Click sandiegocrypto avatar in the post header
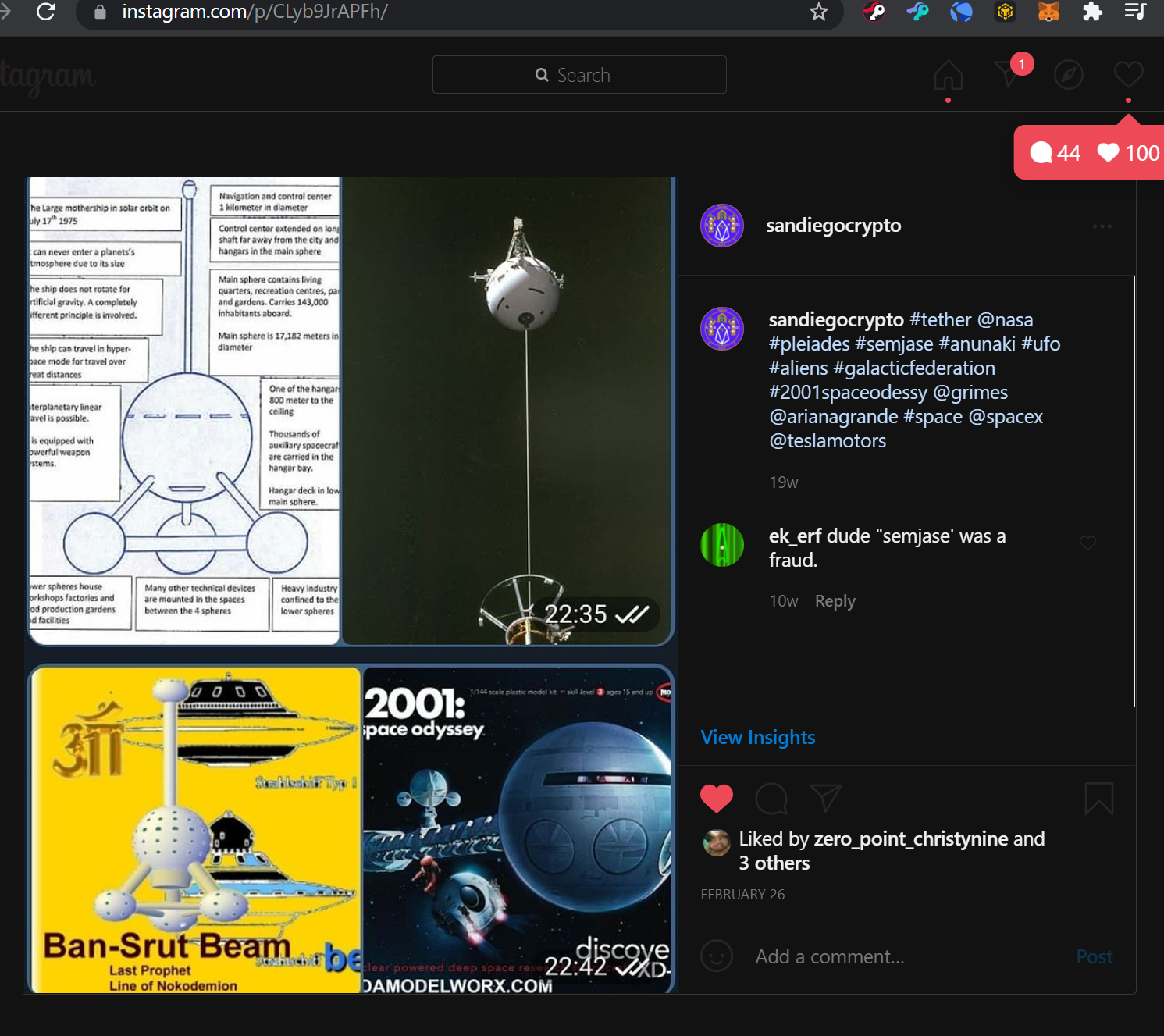 722,226
